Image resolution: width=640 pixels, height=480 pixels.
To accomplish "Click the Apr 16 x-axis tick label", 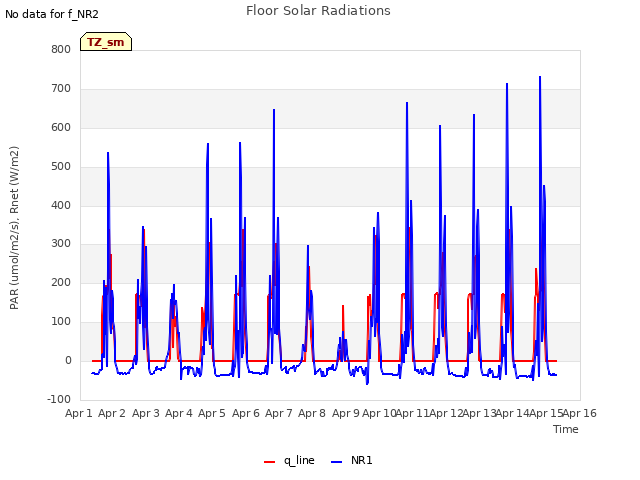I will [580, 413].
